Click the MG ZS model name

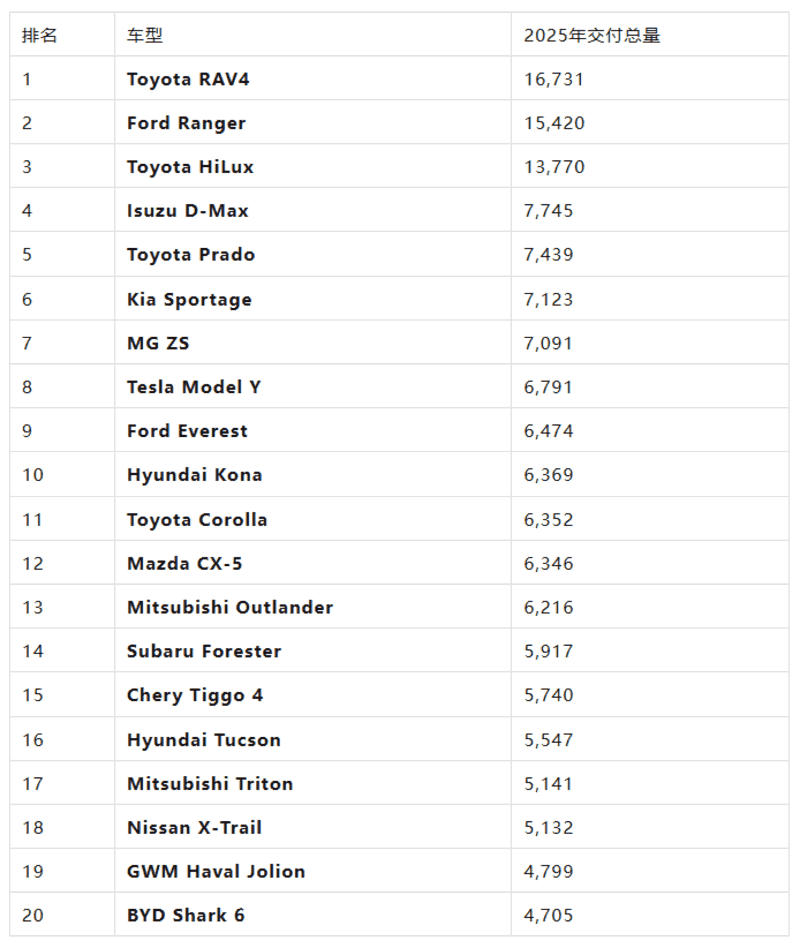click(158, 343)
